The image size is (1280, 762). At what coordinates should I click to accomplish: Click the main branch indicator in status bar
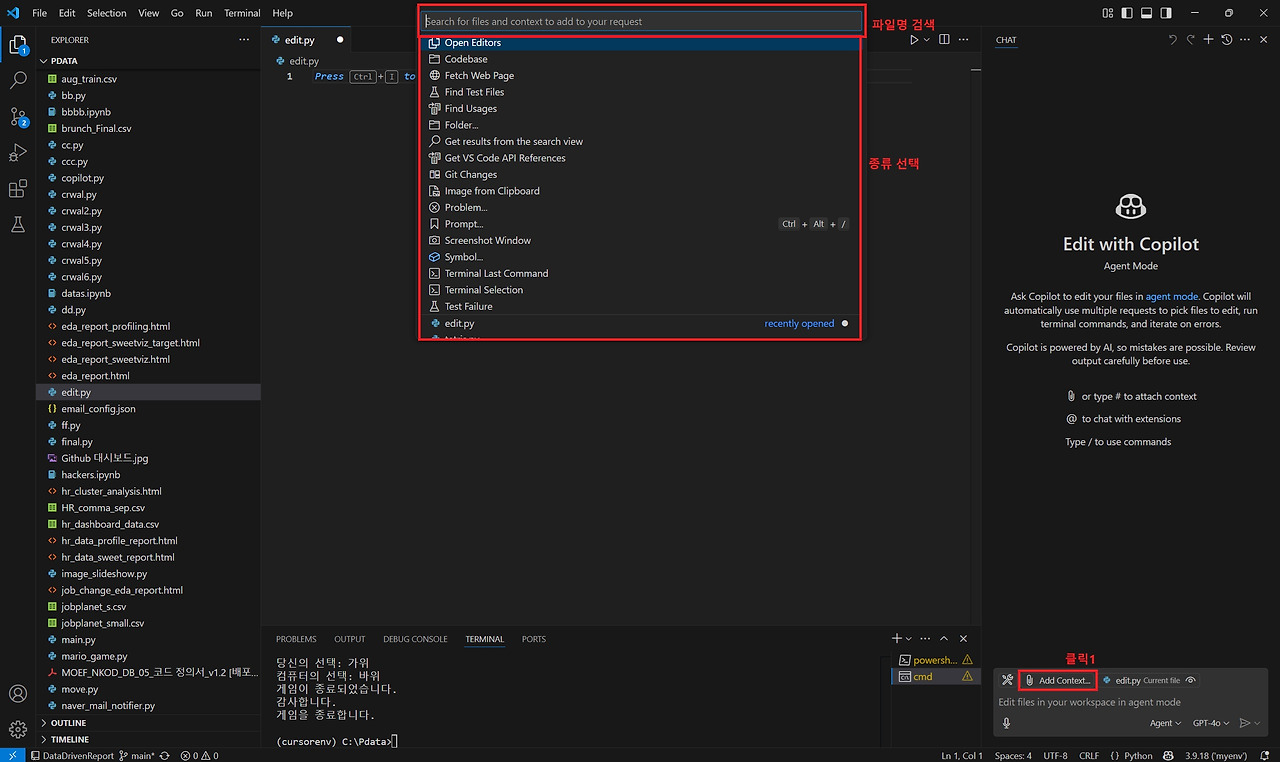pos(137,755)
